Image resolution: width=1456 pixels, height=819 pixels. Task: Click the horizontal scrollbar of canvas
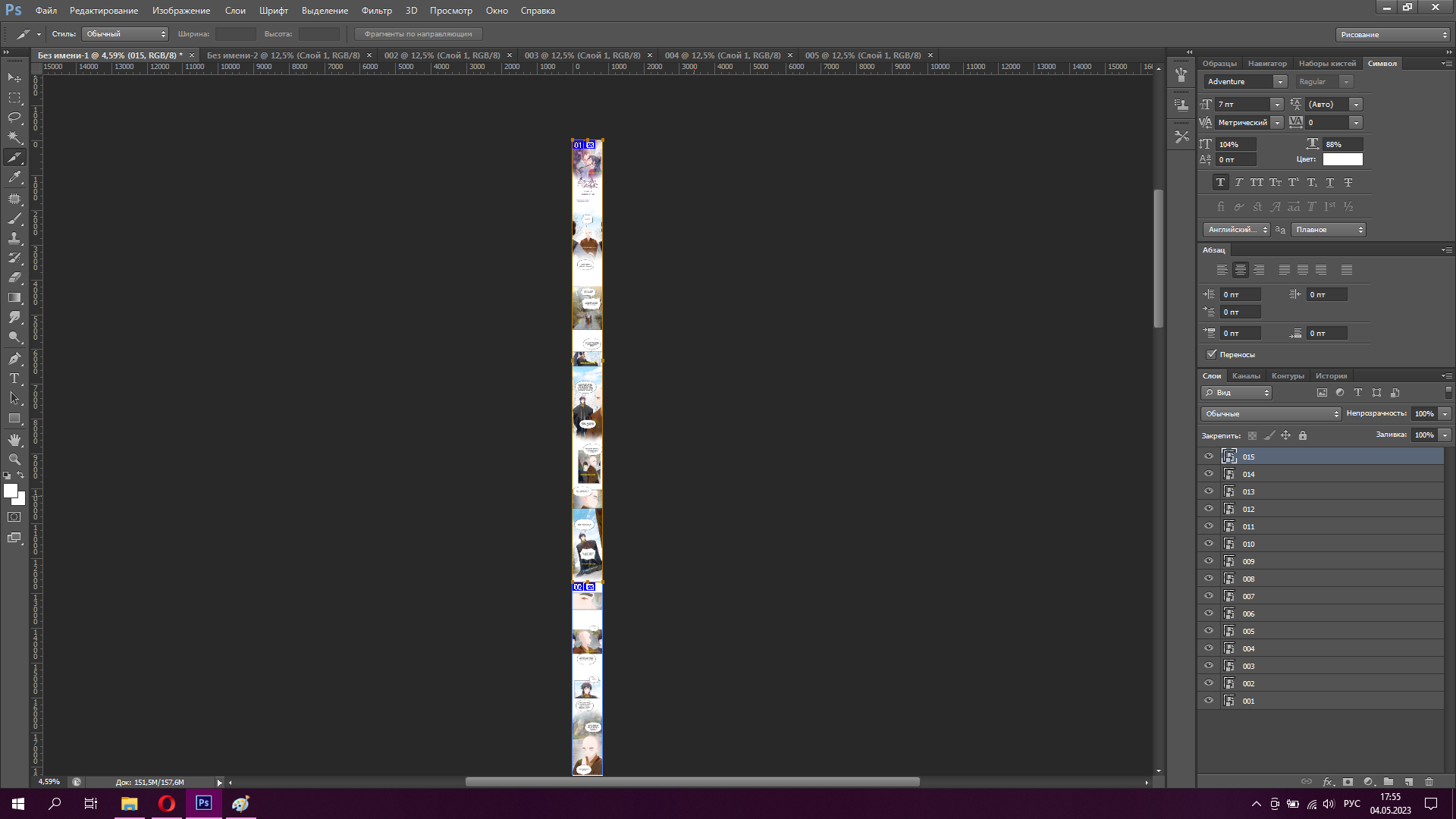tap(692, 782)
